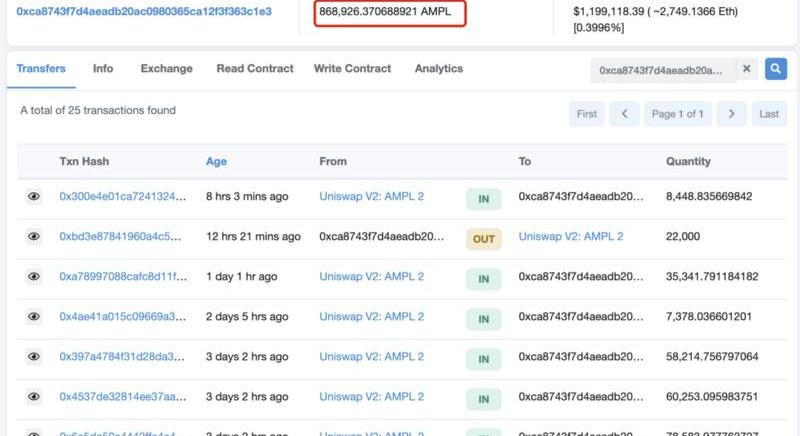Switch to Read Contract tab

coord(255,69)
